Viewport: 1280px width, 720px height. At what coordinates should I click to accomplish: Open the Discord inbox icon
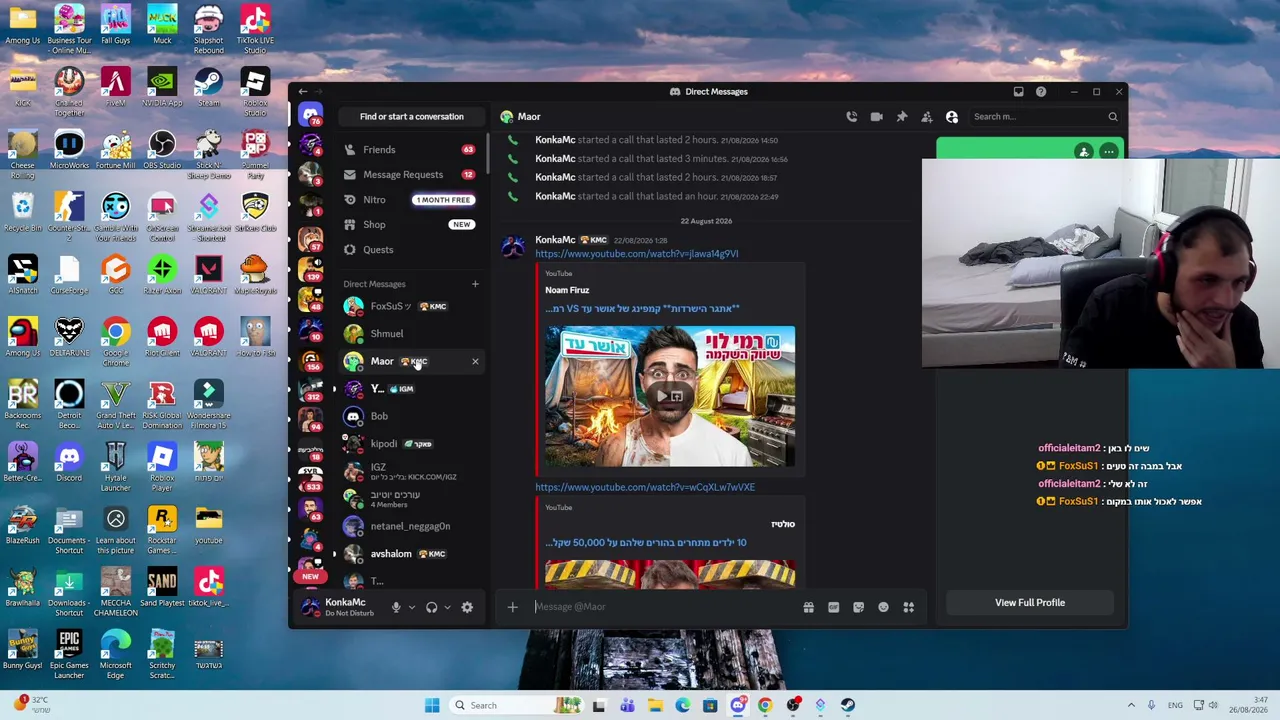click(x=1018, y=92)
